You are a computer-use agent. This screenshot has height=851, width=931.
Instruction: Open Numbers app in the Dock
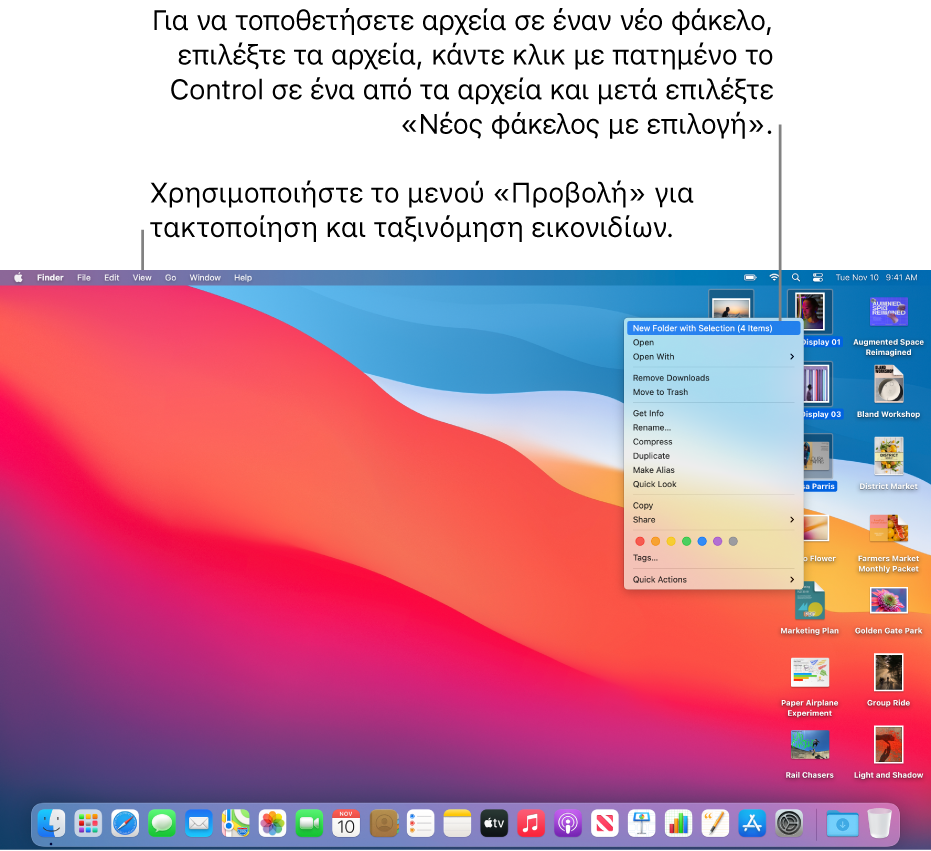pyautogui.click(x=678, y=824)
